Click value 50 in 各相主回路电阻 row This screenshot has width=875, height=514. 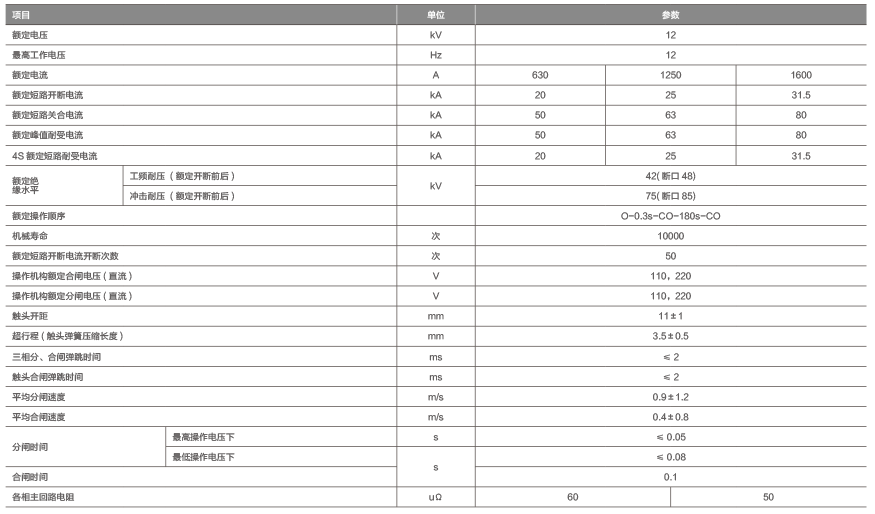coord(768,498)
